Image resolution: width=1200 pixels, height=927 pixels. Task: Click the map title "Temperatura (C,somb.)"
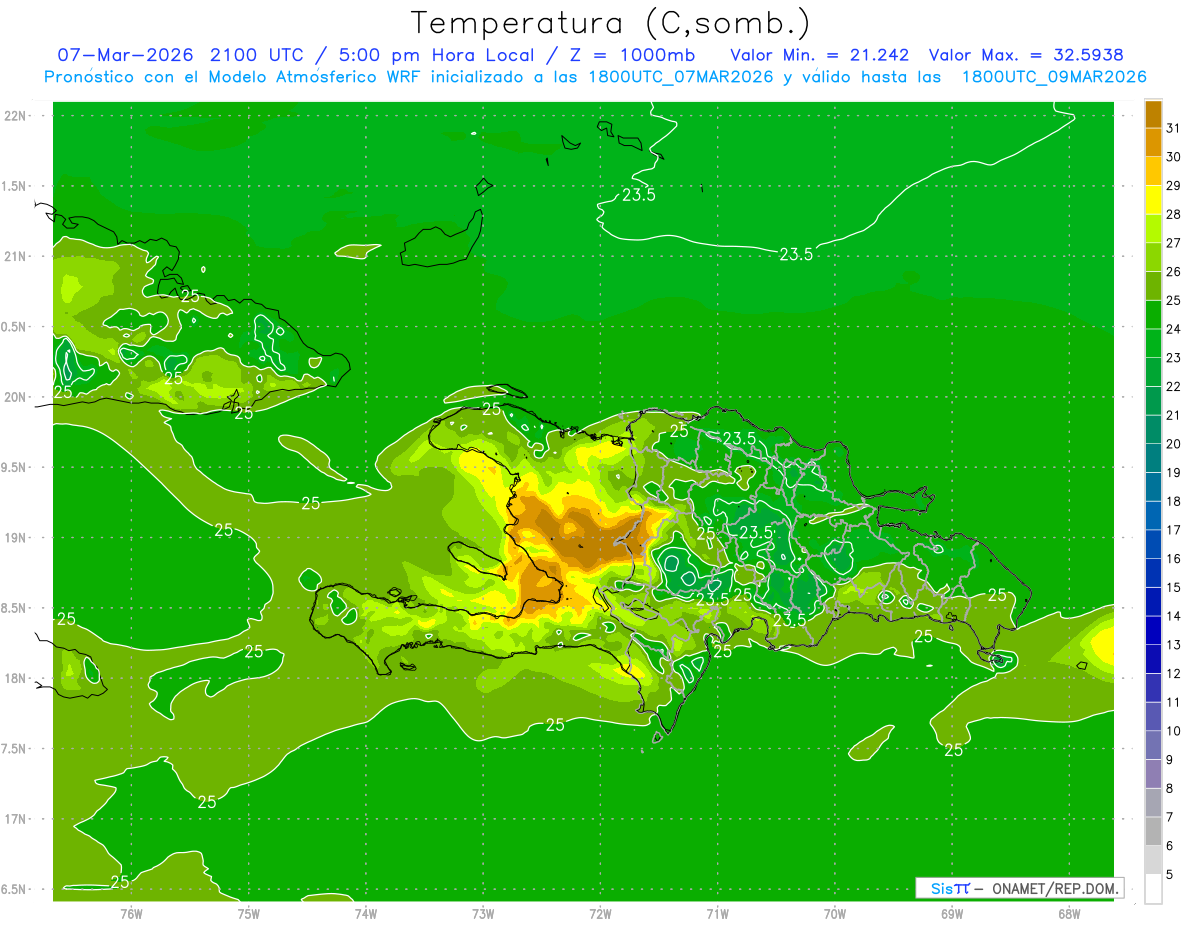point(611,22)
